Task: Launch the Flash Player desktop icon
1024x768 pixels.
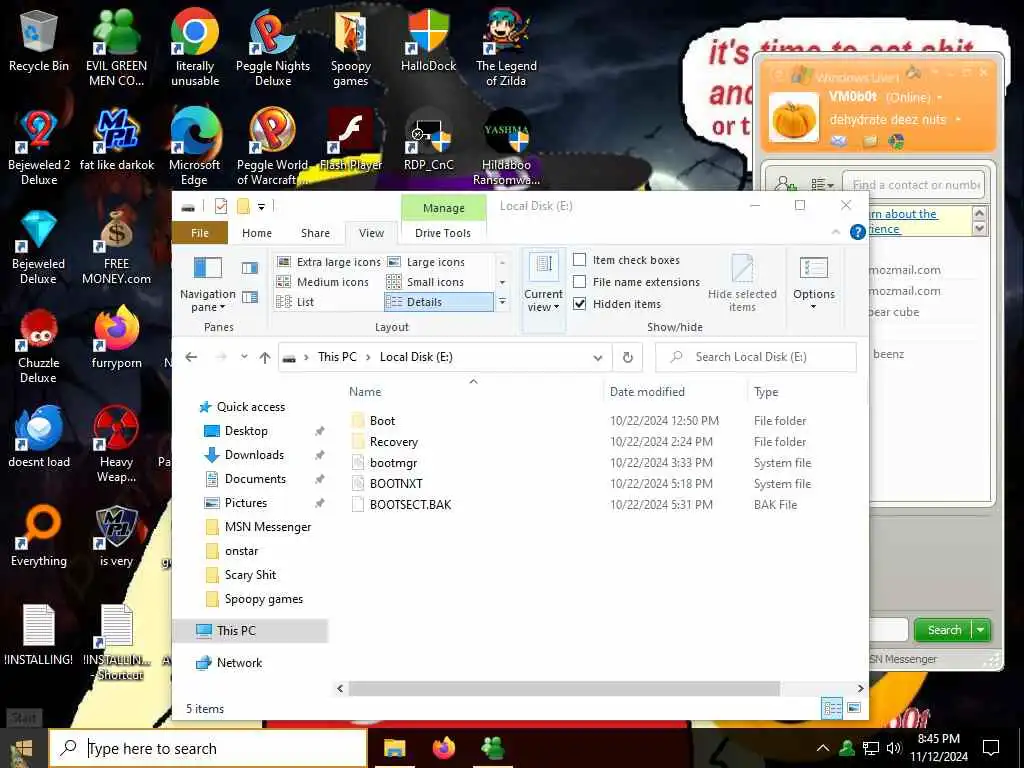Action: click(351, 140)
